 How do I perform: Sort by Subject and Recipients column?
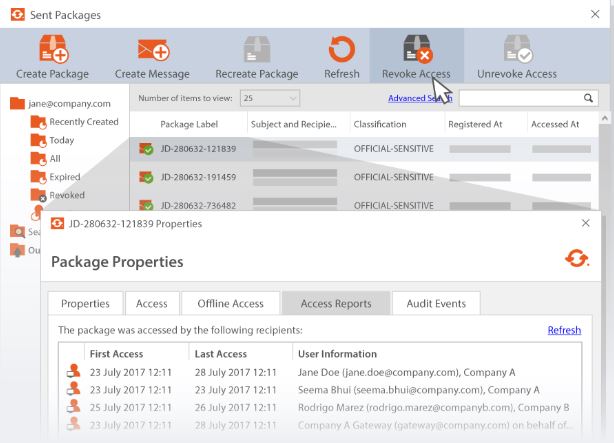294,124
